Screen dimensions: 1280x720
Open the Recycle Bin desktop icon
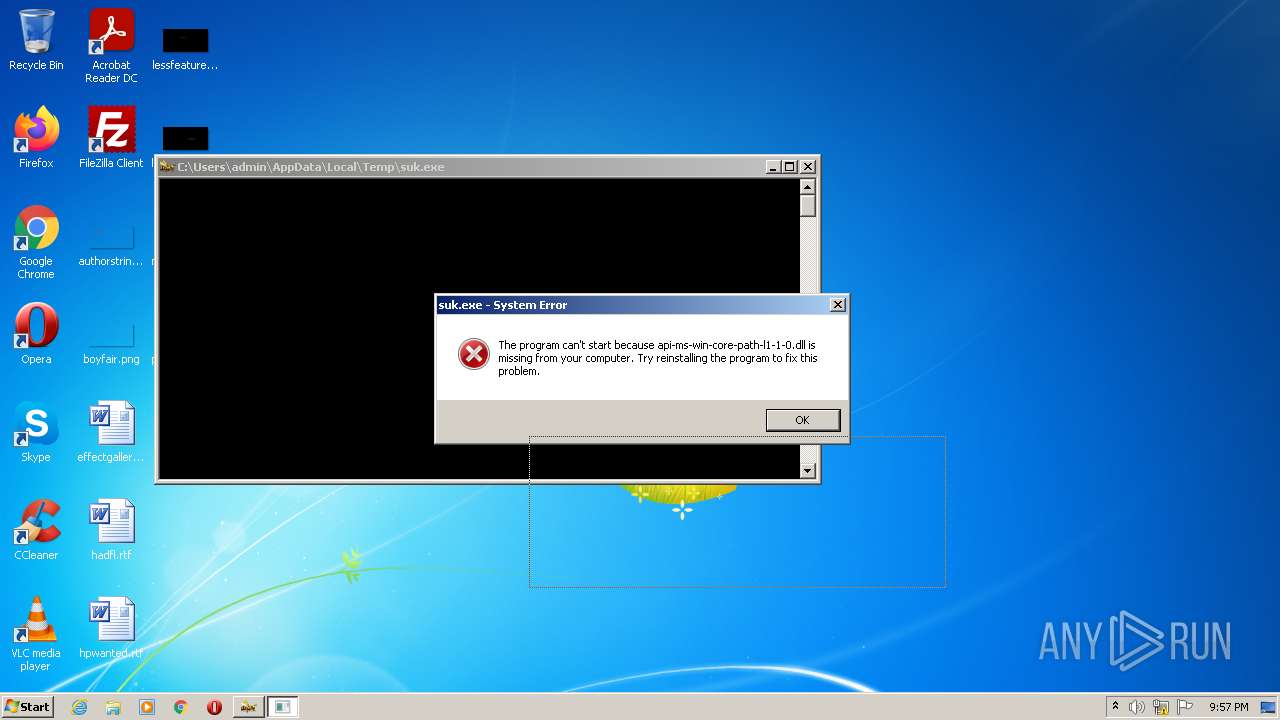[x=36, y=40]
